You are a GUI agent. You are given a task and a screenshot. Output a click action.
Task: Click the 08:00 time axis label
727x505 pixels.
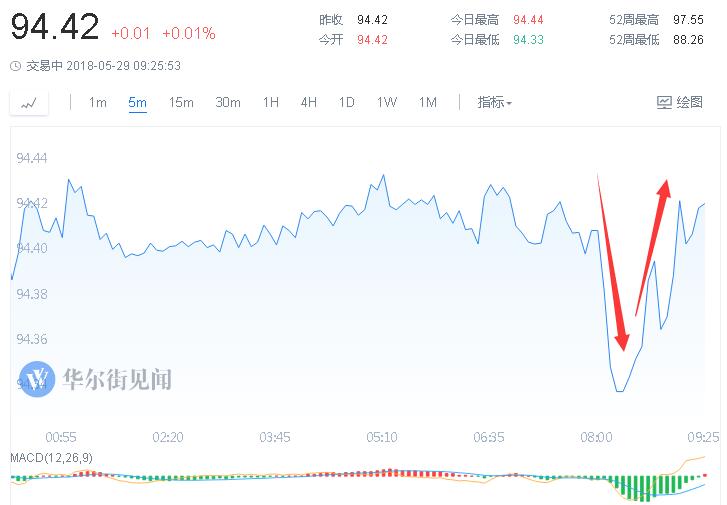pyautogui.click(x=597, y=437)
